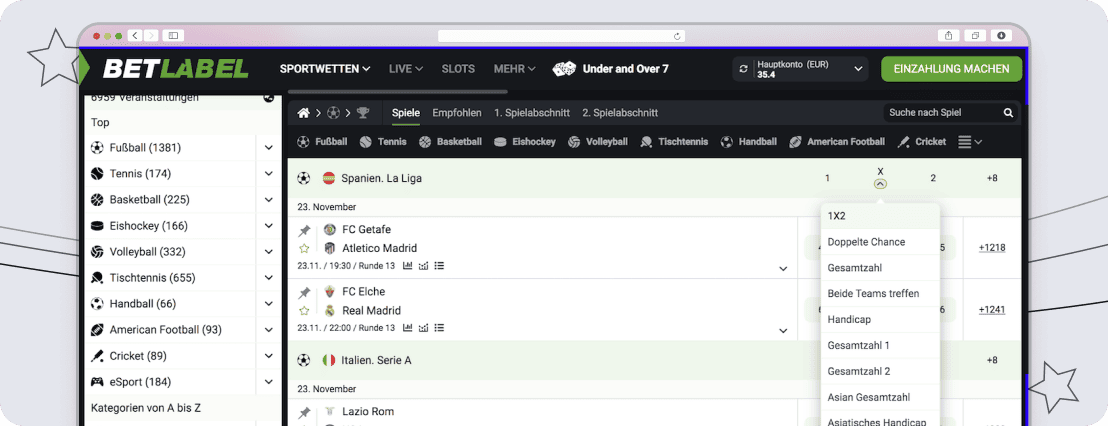Click the home icon in the breadcrumb
Viewport: 1108px width, 426px height.
(304, 113)
